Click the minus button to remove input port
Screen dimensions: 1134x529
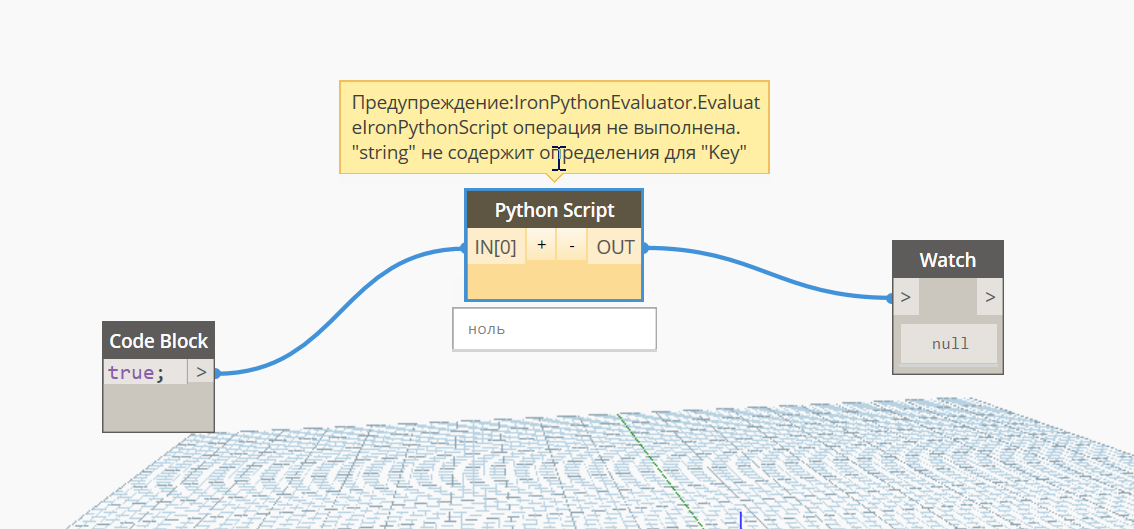click(x=571, y=245)
